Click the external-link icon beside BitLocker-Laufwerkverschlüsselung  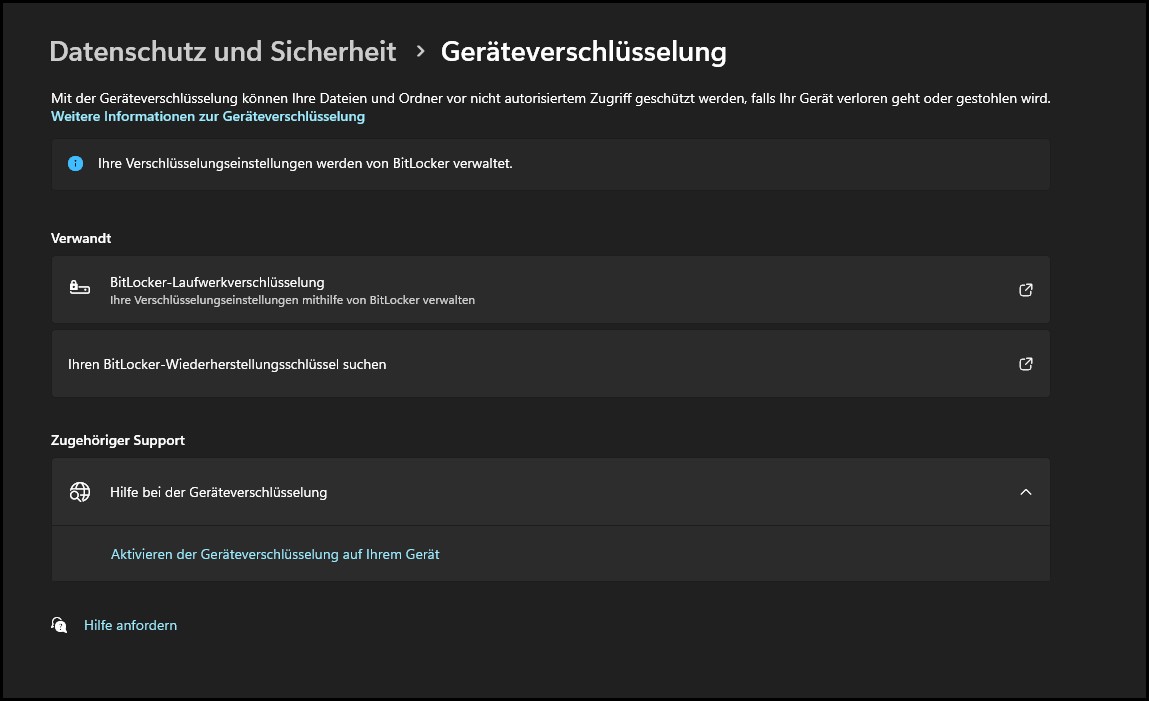tap(1025, 289)
